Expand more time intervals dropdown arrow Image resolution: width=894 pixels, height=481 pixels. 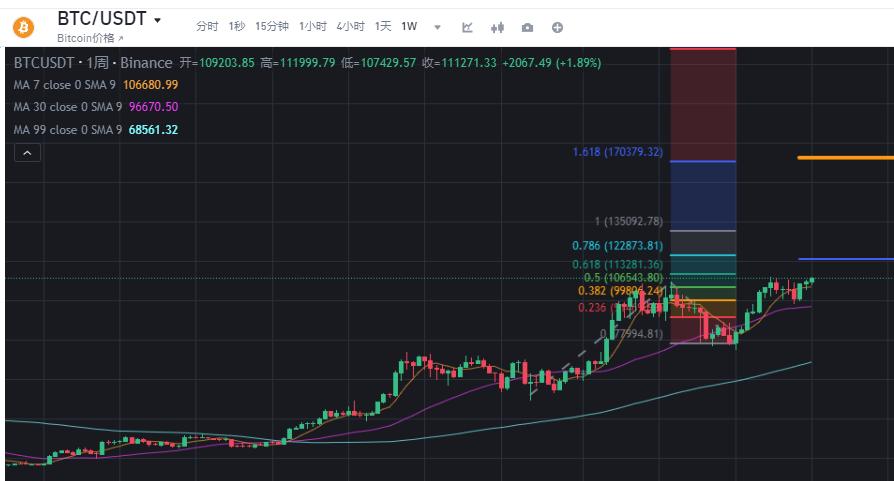coord(437,27)
